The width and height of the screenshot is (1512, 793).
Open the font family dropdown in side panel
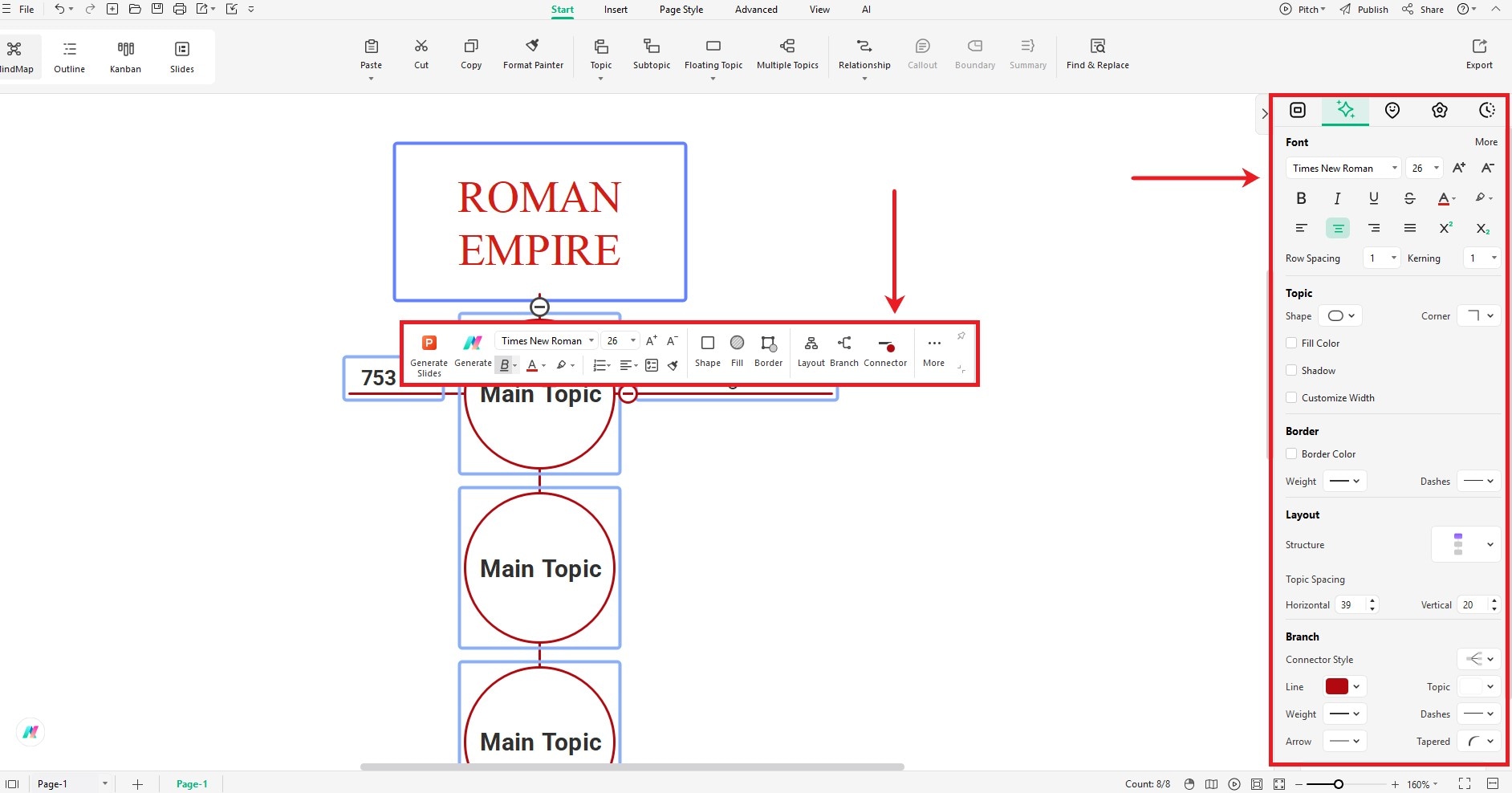(1343, 168)
